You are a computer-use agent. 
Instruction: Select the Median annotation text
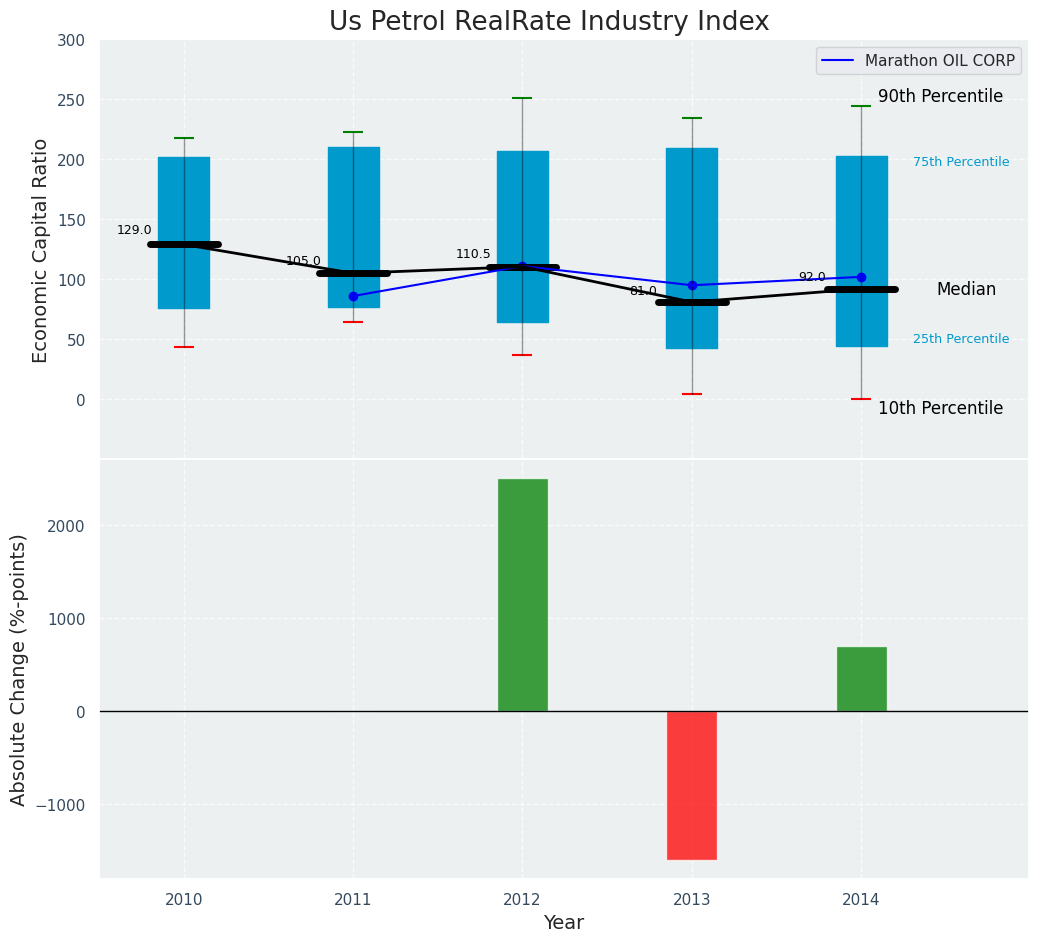[966, 290]
